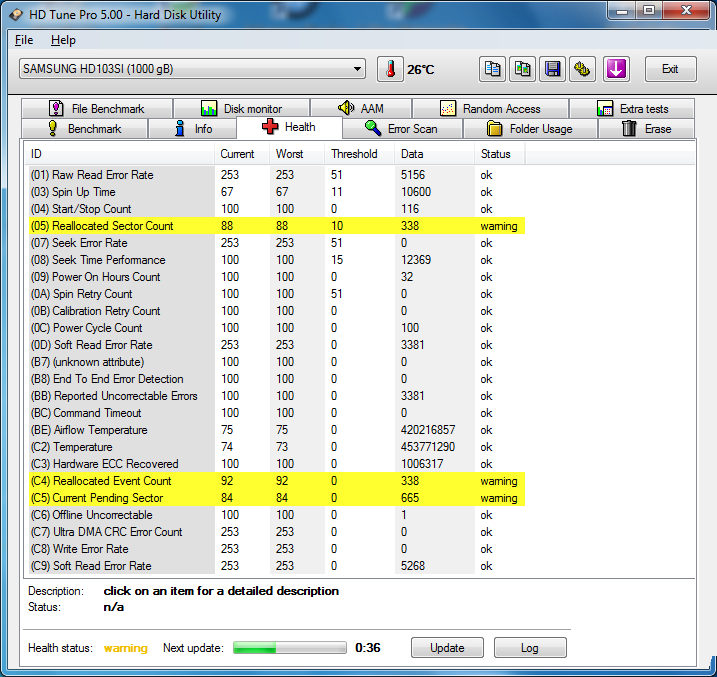Select the Health tab
The height and width of the screenshot is (677, 717).
(x=289, y=127)
